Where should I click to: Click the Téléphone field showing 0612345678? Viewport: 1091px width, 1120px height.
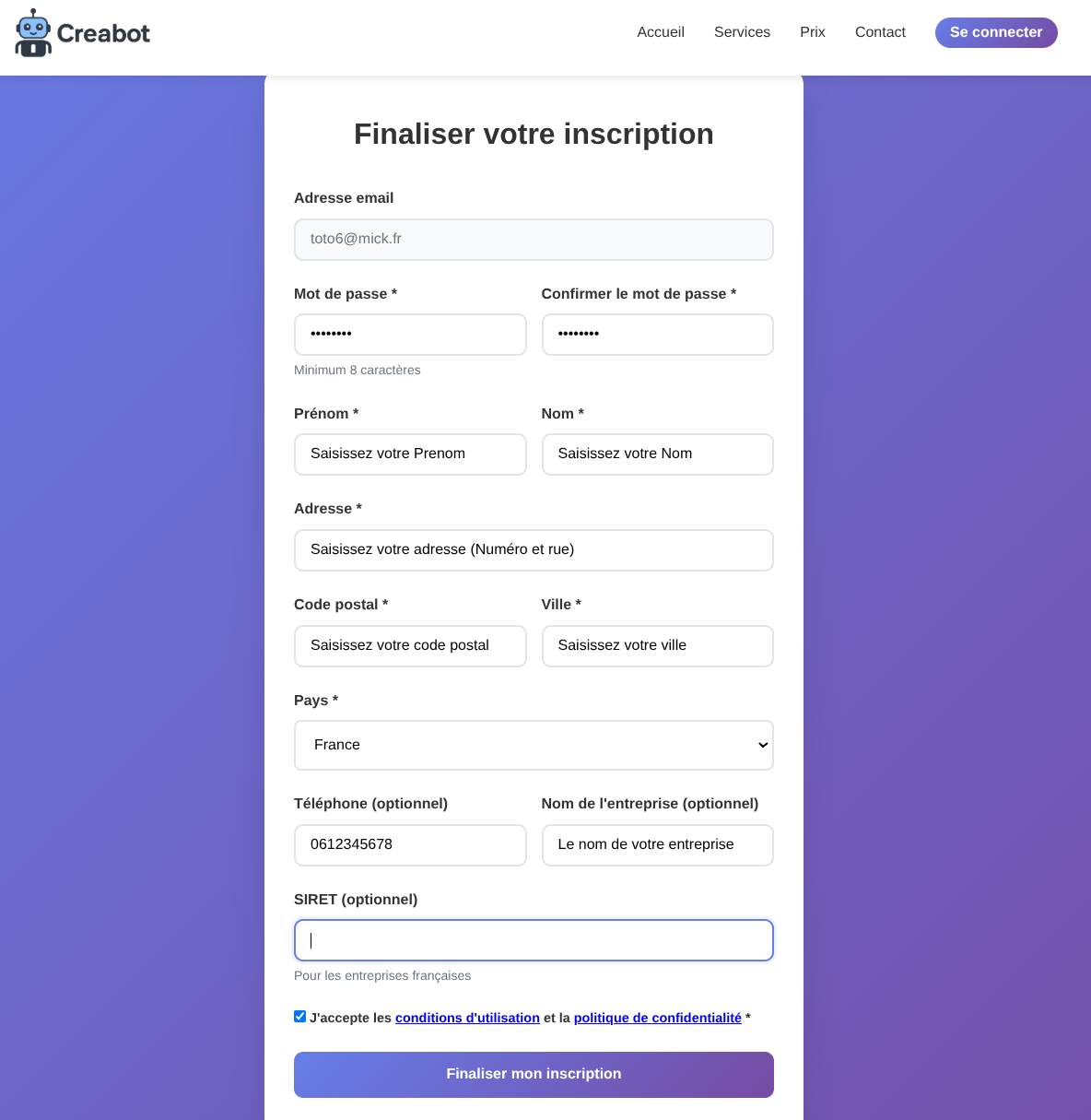tap(410, 844)
